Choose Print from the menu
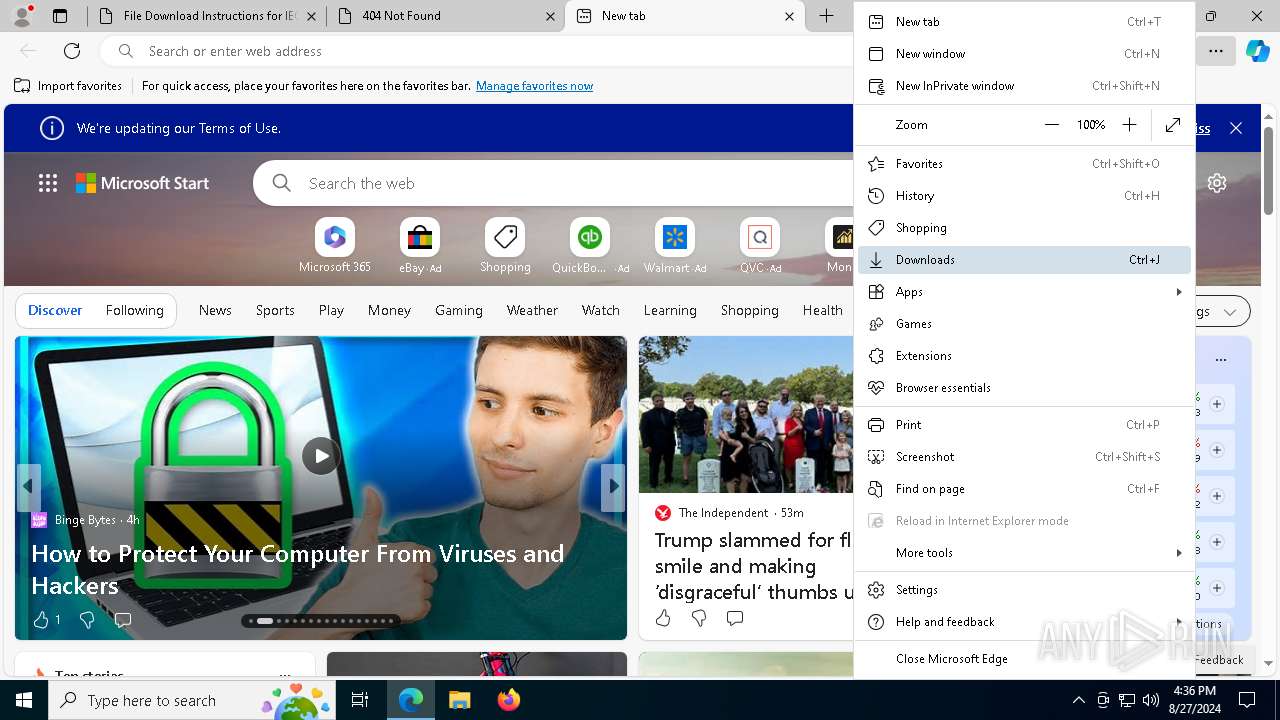 coord(1024,425)
